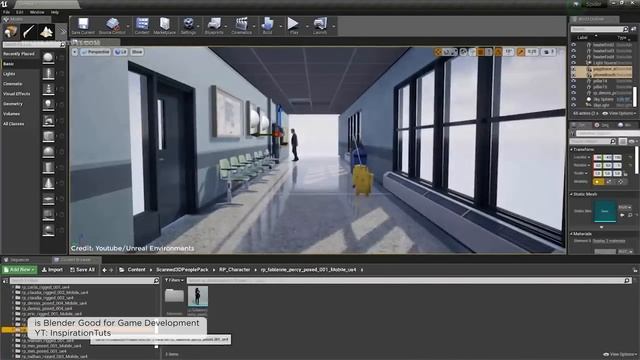Toggle visibility eye of SkyLight actor
Viewport: 640px width, 360px height.
point(574,105)
